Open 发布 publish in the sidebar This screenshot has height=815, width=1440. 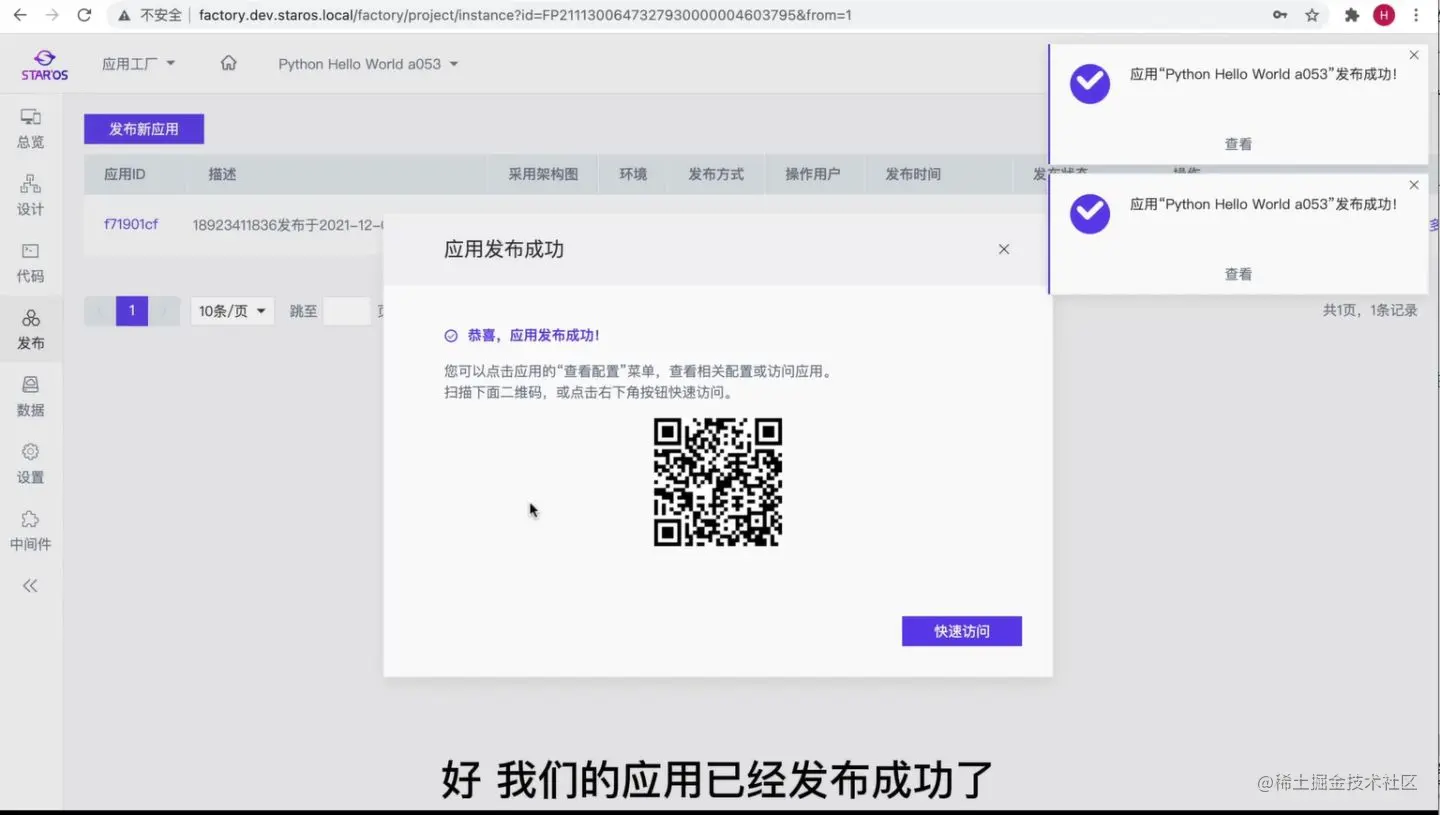(x=31, y=329)
